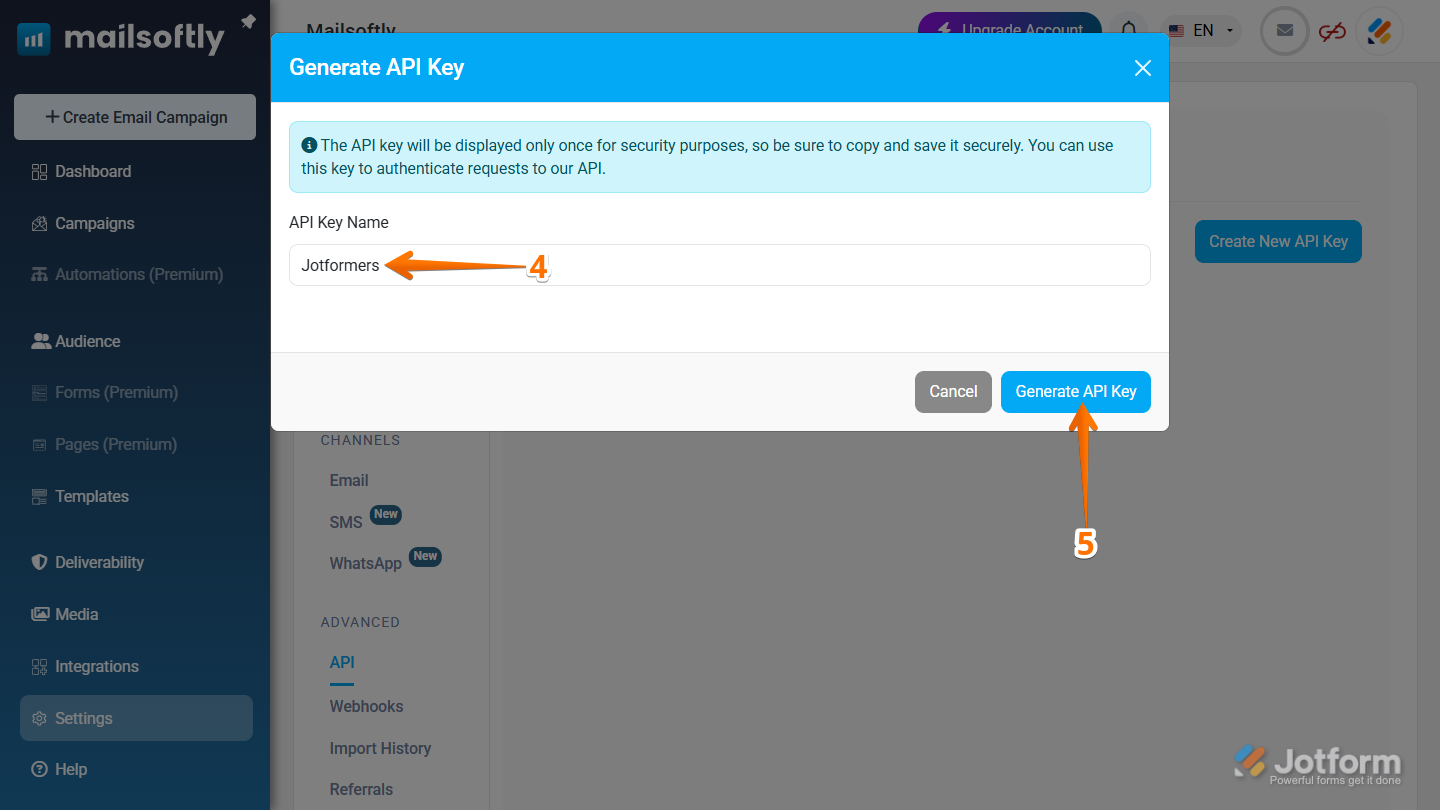Open the envelope messages icon
The image size is (1440, 810).
pyautogui.click(x=1284, y=30)
